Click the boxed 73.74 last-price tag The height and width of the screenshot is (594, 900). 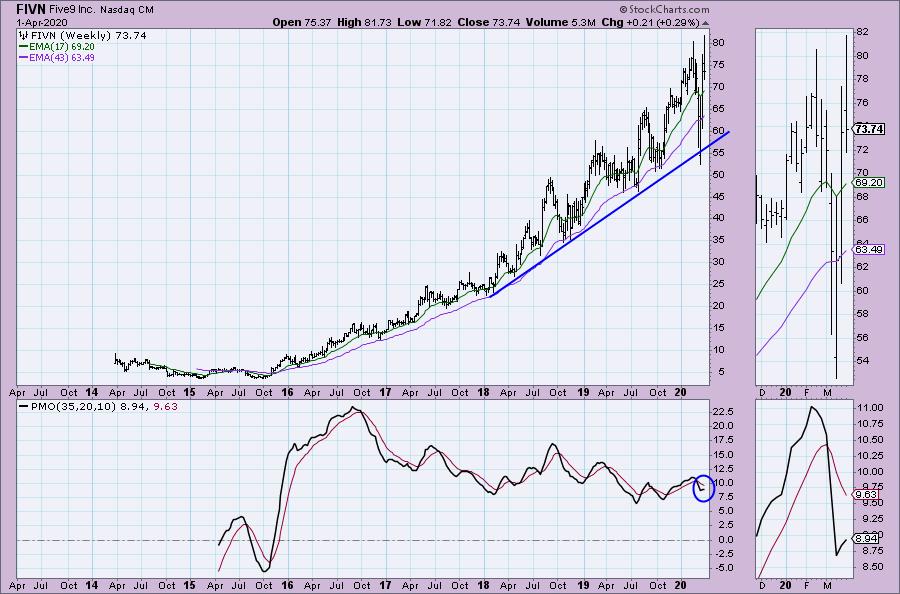869,129
